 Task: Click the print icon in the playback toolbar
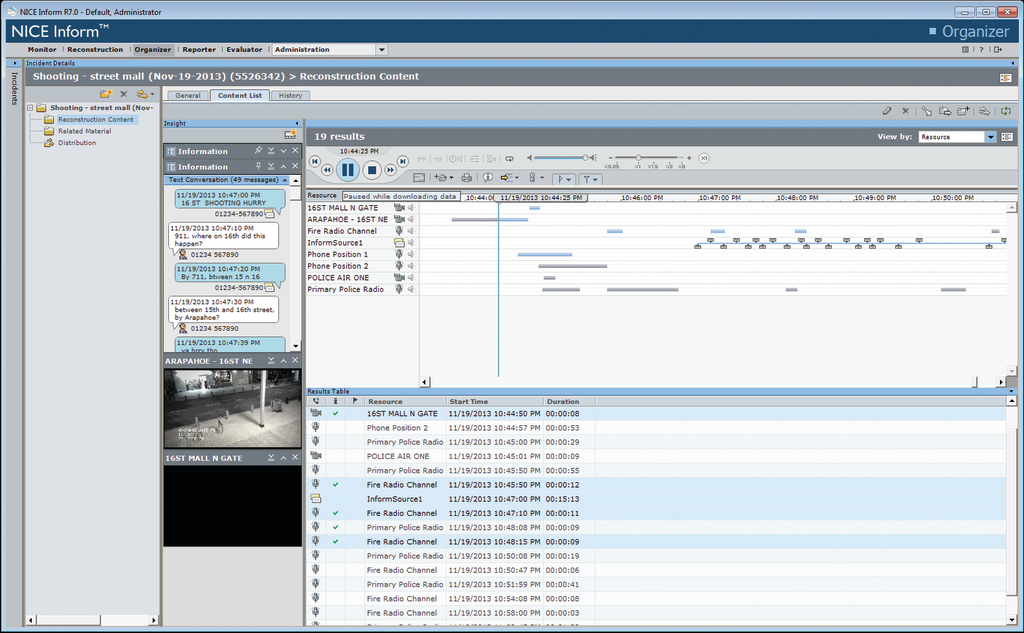tap(467, 178)
